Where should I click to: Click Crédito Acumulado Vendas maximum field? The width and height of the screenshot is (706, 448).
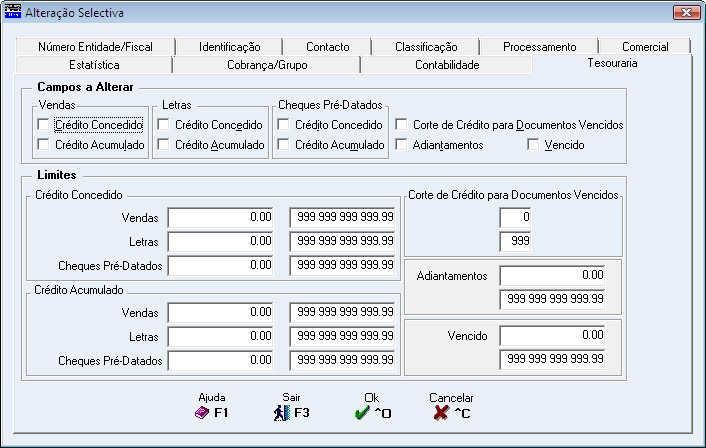342,312
